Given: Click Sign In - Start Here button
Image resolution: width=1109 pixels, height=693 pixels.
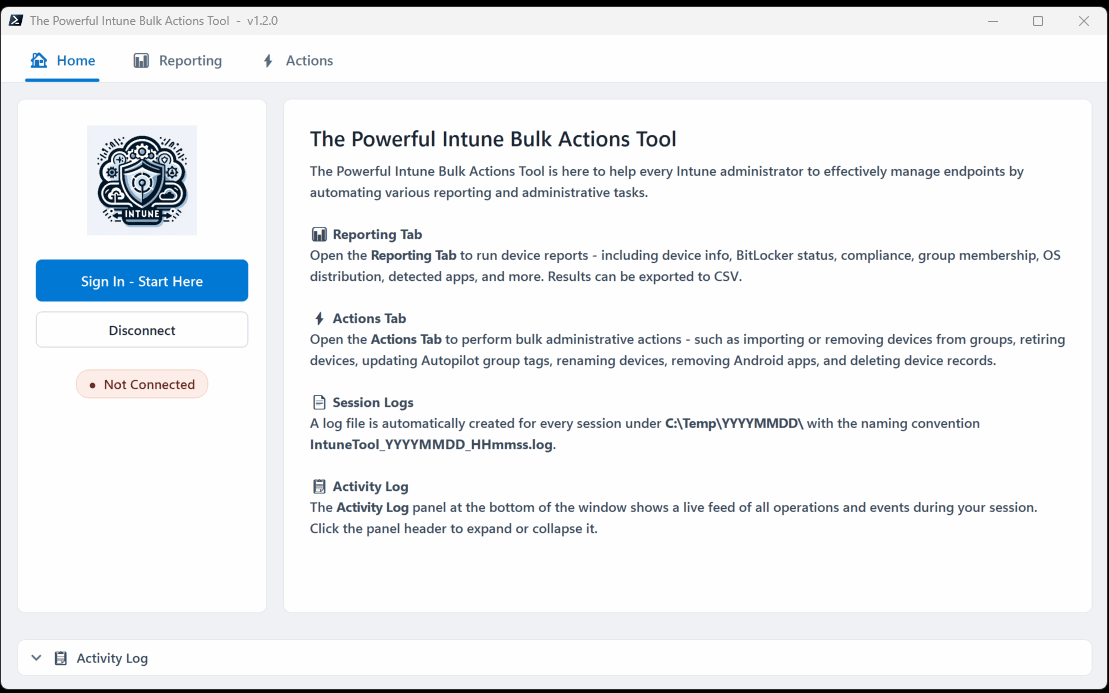Looking at the screenshot, I should [142, 281].
